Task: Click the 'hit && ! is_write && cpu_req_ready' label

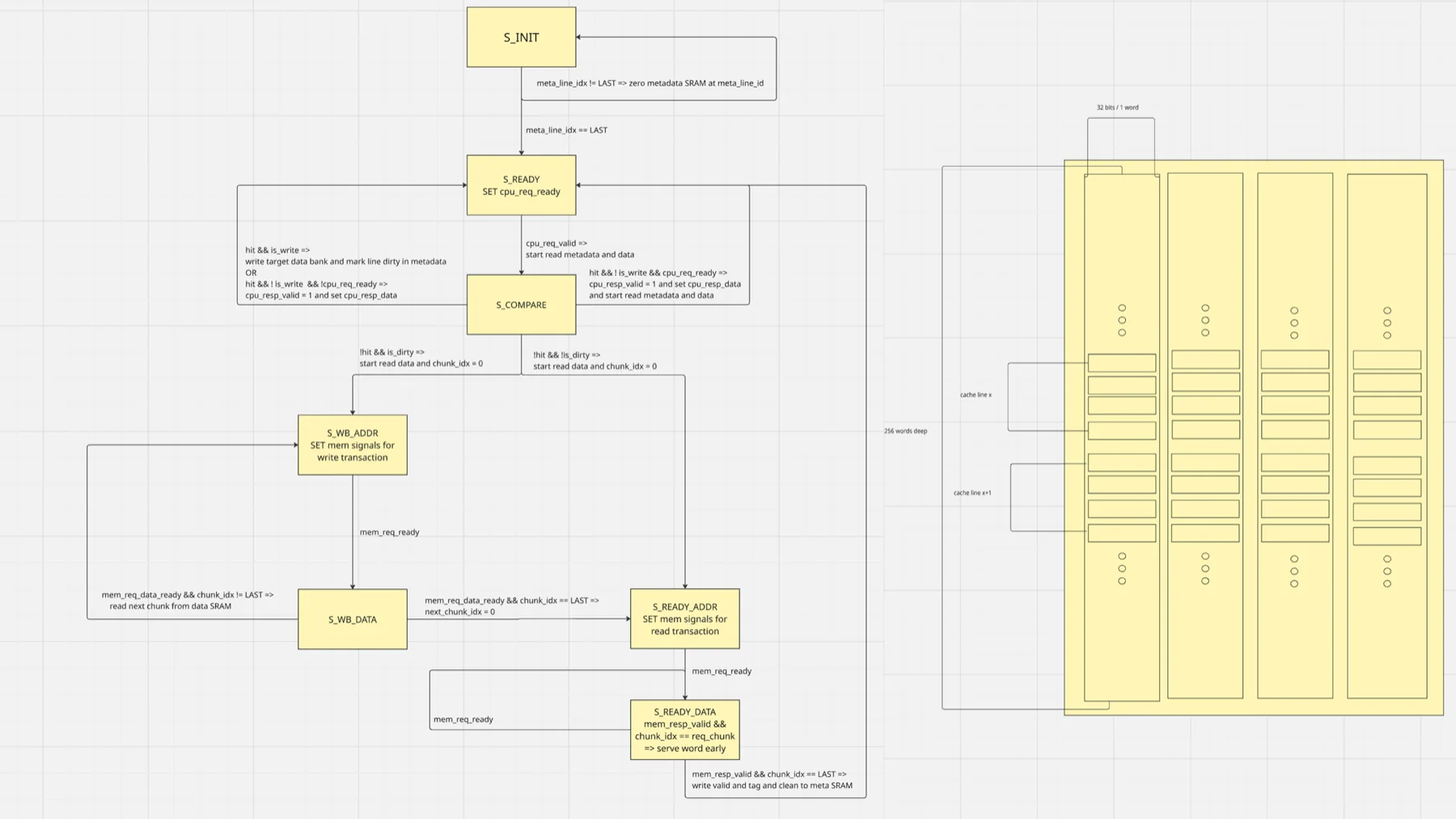Action: coord(665,284)
